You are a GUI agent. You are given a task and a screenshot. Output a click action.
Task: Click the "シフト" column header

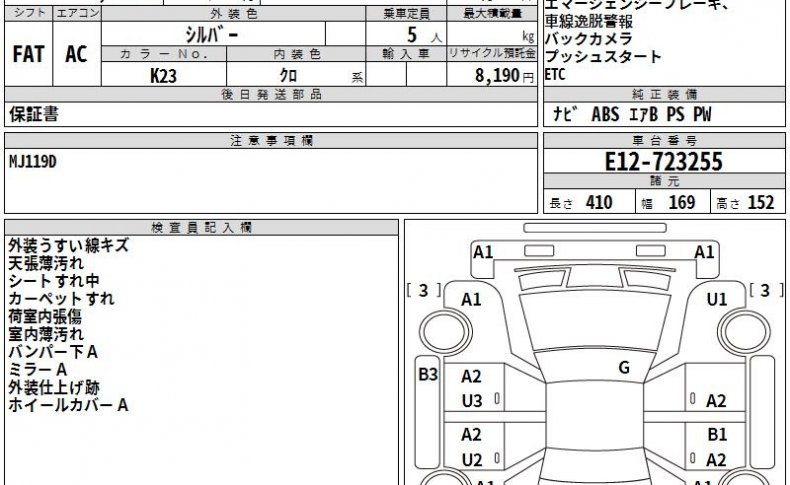(29, 14)
